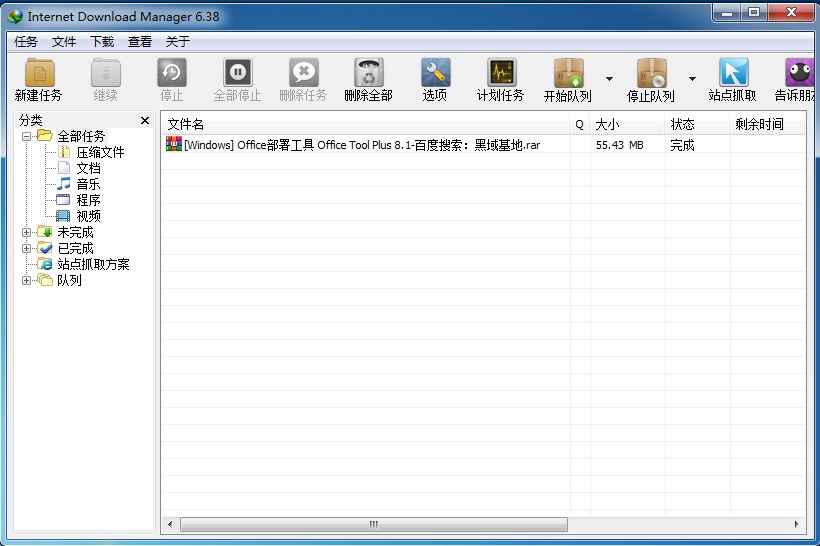
Task: Click the 全部停止 stop-all icon
Action: tap(237, 73)
